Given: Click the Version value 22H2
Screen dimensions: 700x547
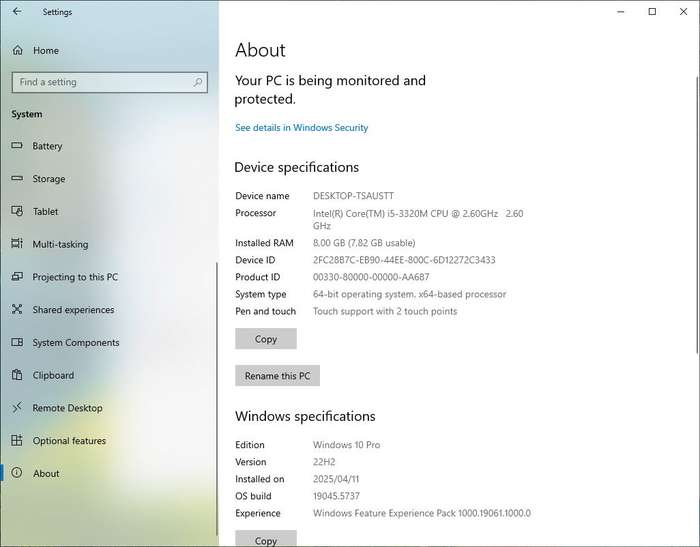Looking at the screenshot, I should 324,462.
